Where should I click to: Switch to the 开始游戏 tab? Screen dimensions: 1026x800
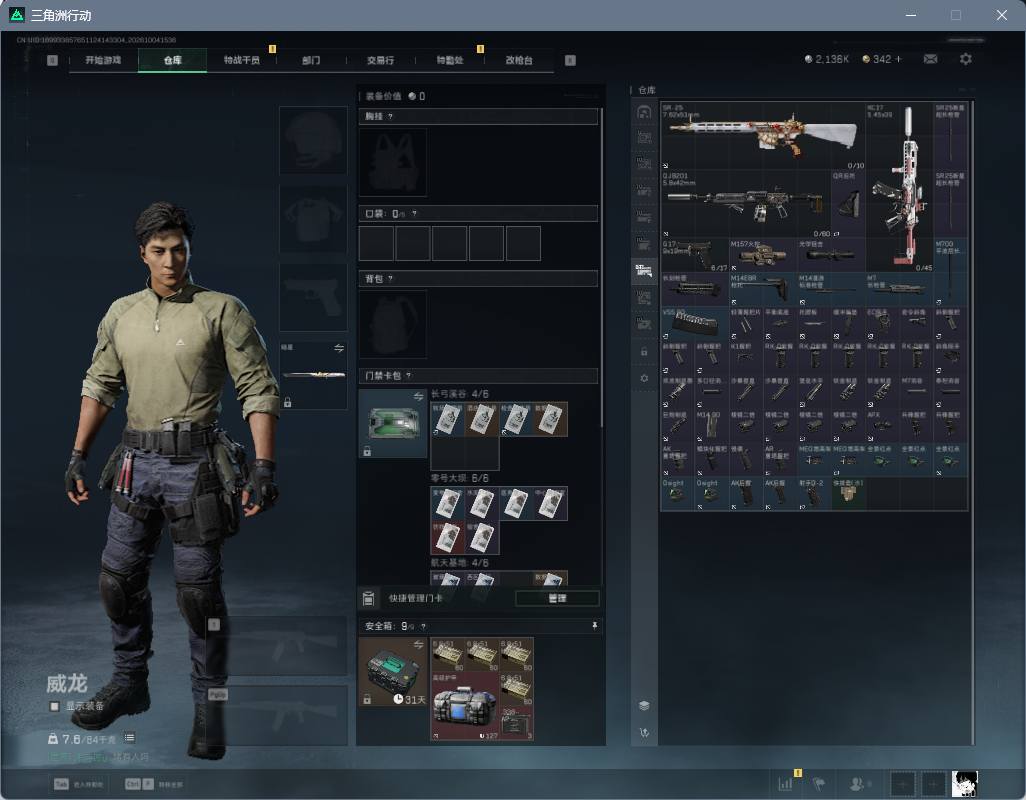coord(103,60)
